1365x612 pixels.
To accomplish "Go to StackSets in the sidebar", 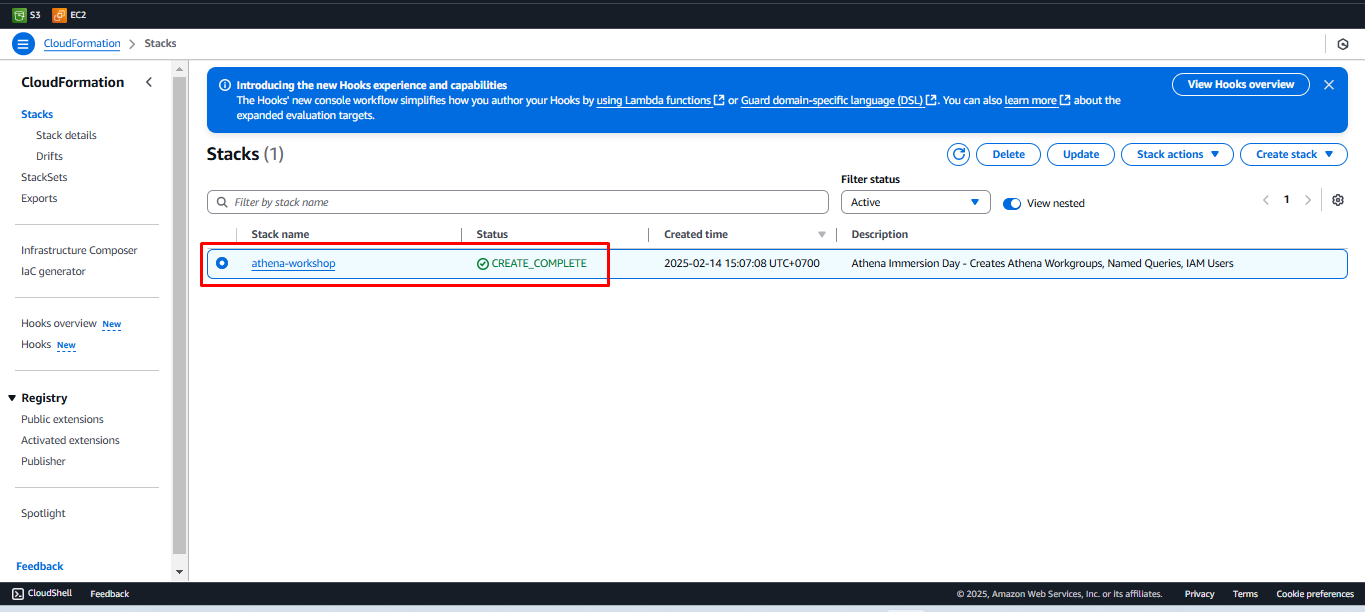I will (x=44, y=177).
